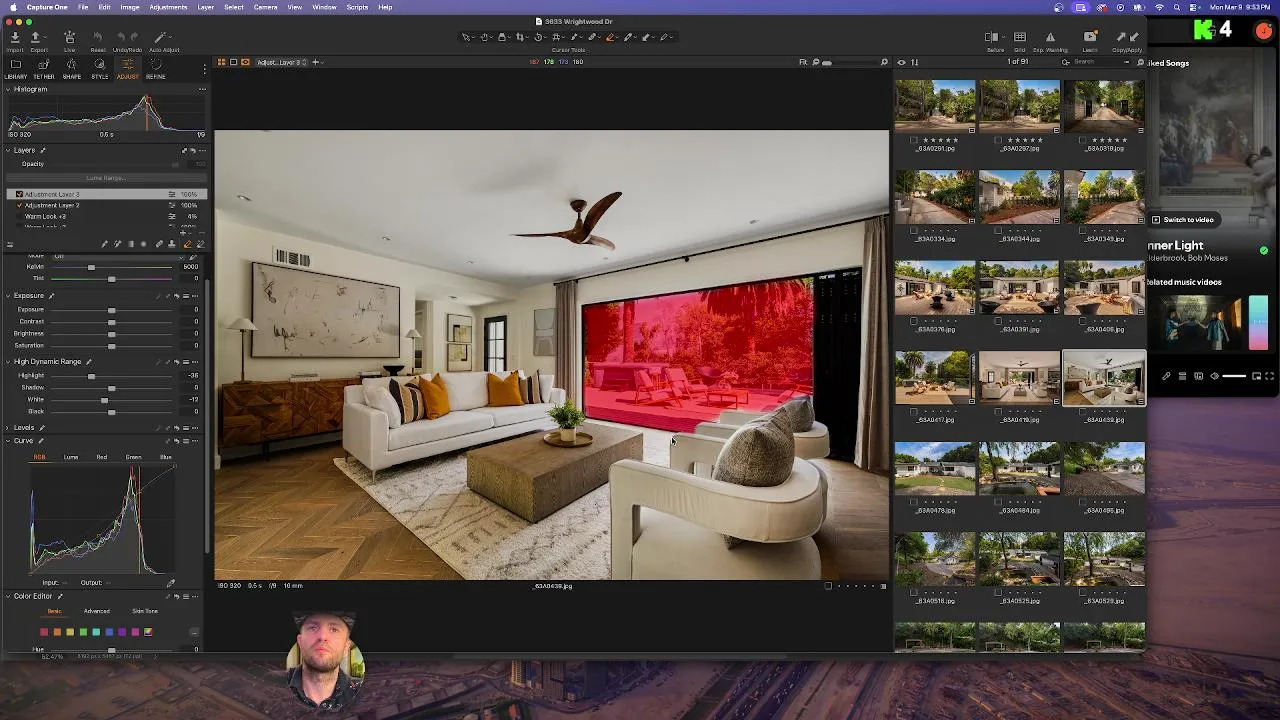
Task: Toggle mask visibility orange eye icon
Action: point(245,62)
